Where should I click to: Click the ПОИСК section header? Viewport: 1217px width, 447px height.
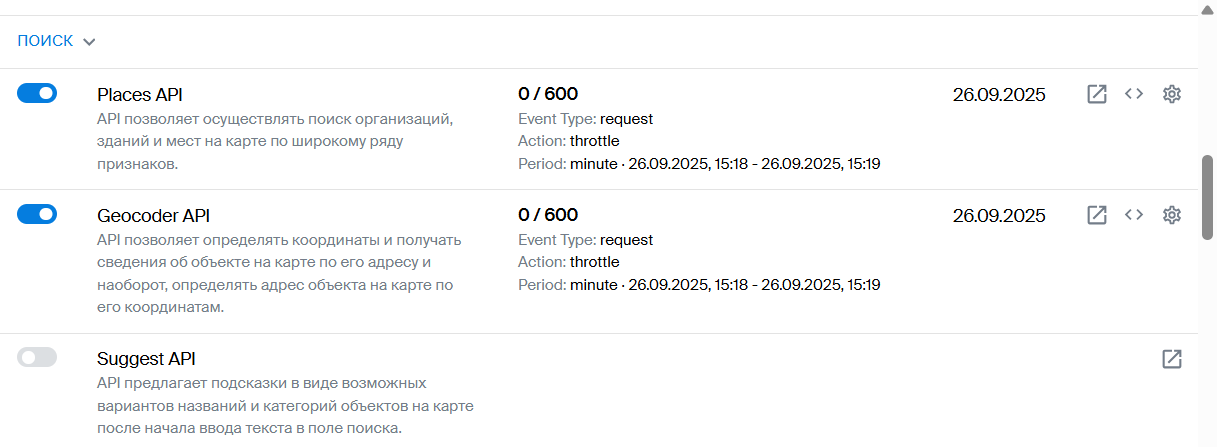tap(46, 41)
